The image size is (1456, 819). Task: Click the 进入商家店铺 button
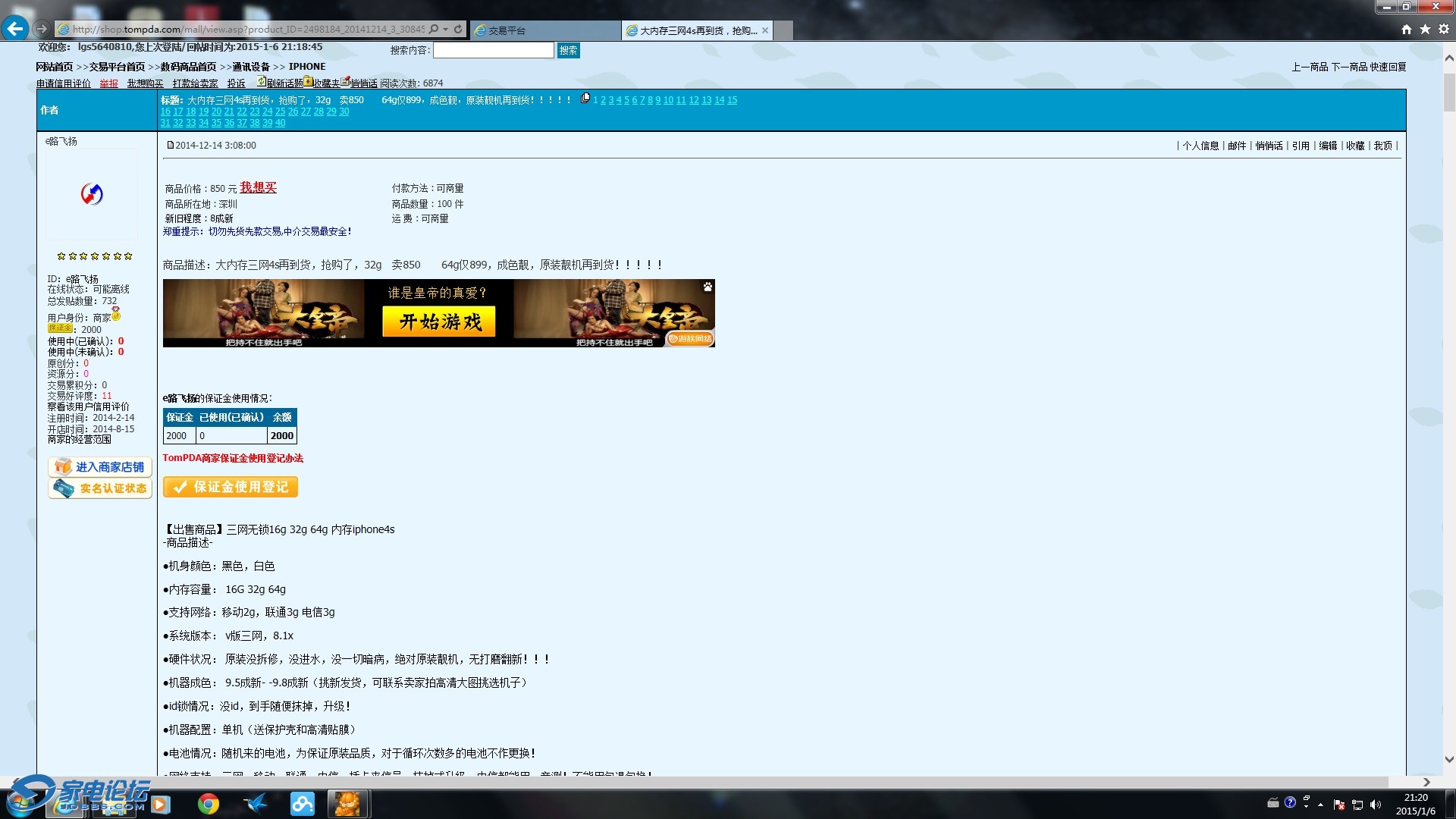click(100, 467)
